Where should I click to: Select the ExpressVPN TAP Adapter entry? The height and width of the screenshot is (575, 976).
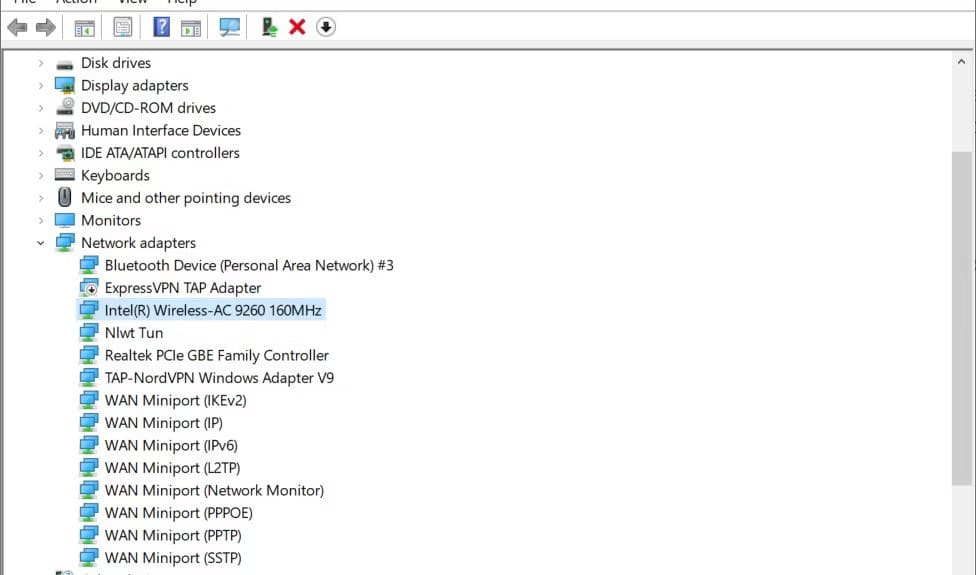tap(182, 288)
